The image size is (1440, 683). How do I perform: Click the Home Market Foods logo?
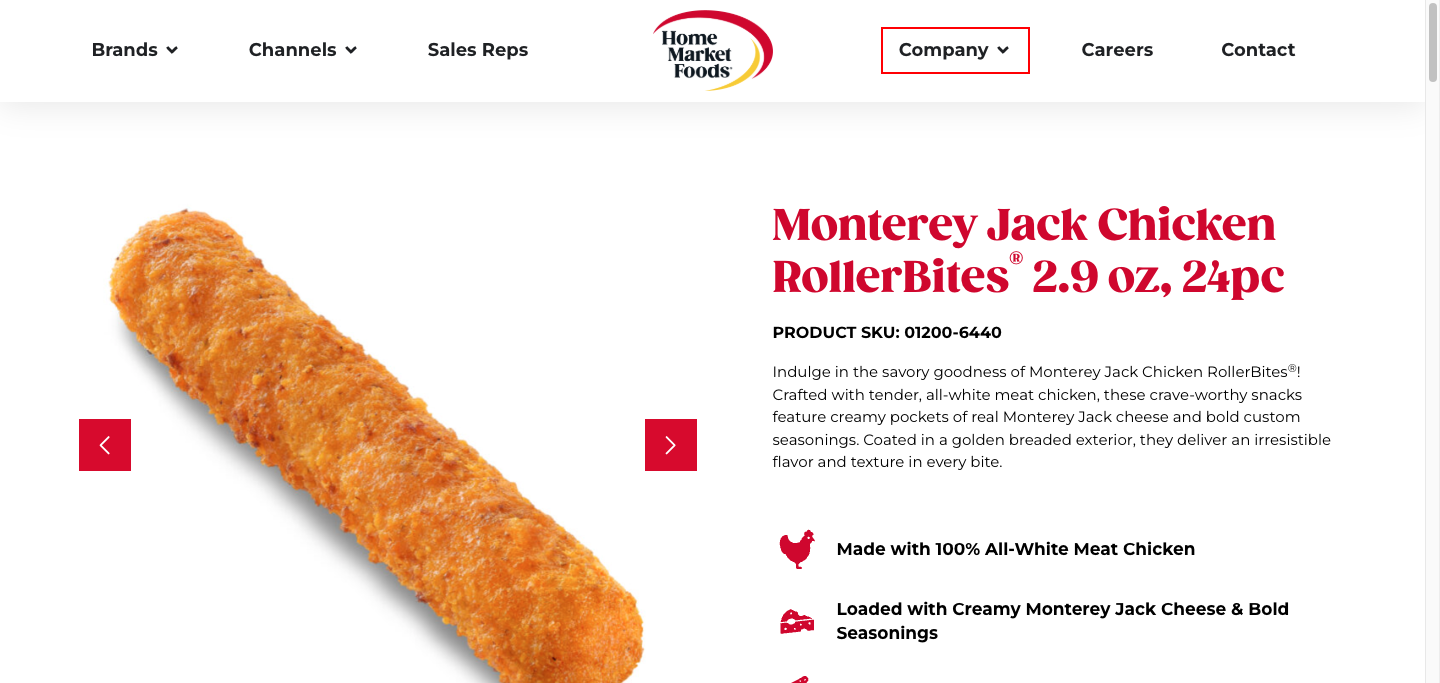tap(713, 50)
